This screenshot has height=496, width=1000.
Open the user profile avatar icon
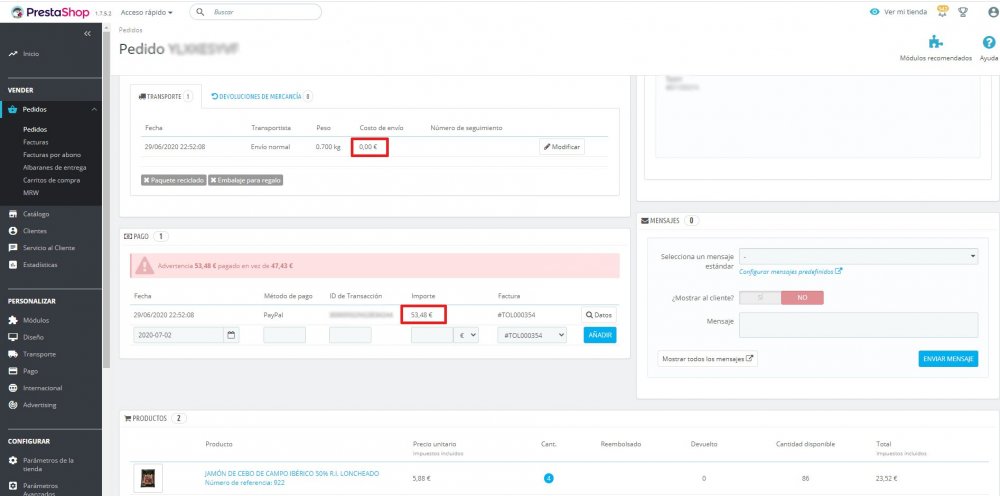(992, 12)
